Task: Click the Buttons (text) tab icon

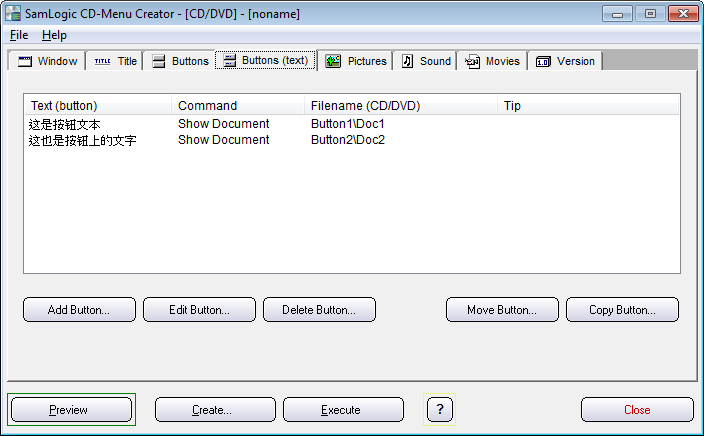Action: [x=229, y=60]
